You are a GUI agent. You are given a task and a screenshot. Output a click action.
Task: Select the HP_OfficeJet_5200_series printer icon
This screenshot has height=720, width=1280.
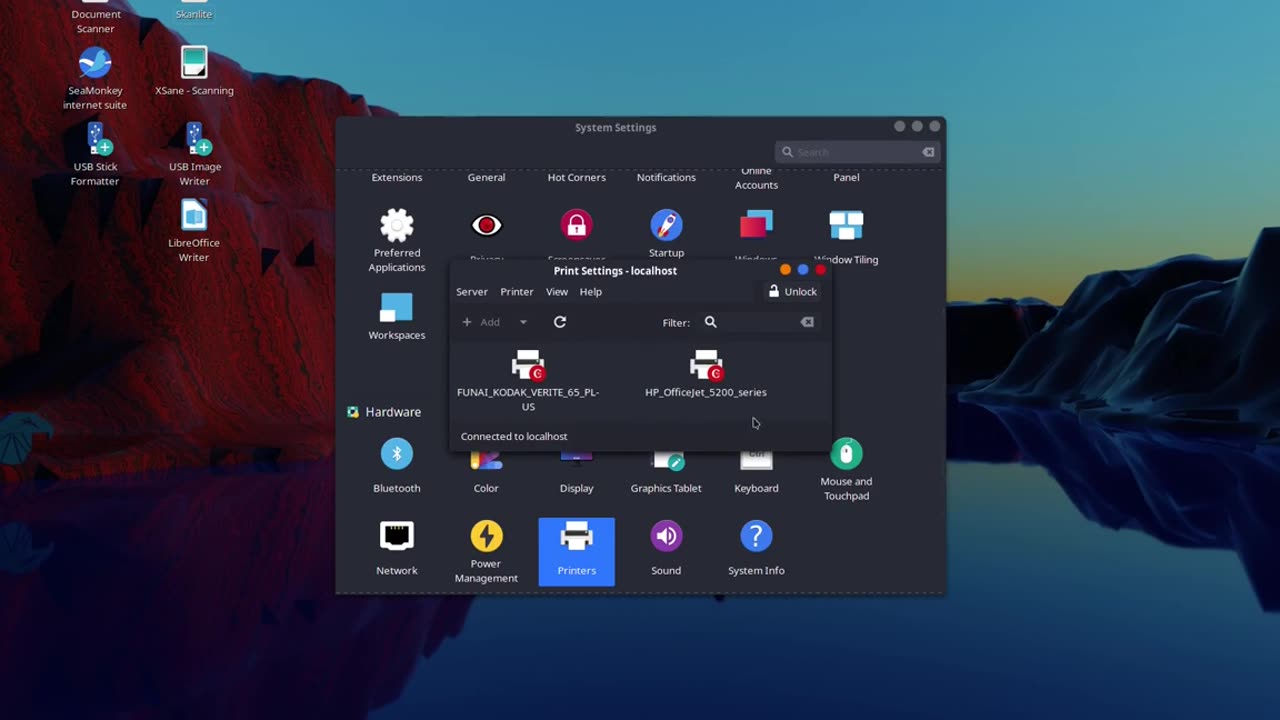coord(706,365)
